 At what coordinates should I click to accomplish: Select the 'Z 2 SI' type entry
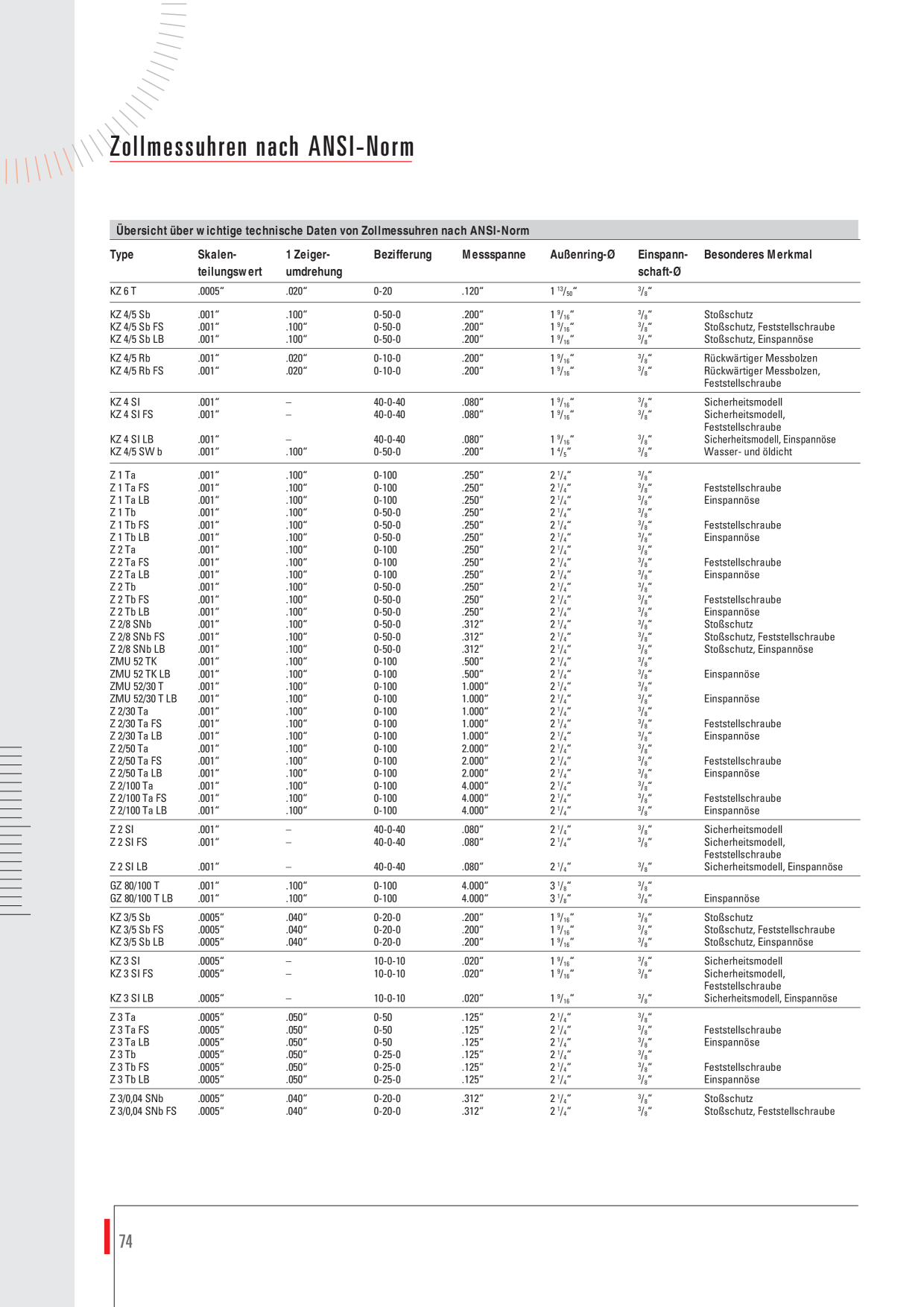[121, 829]
